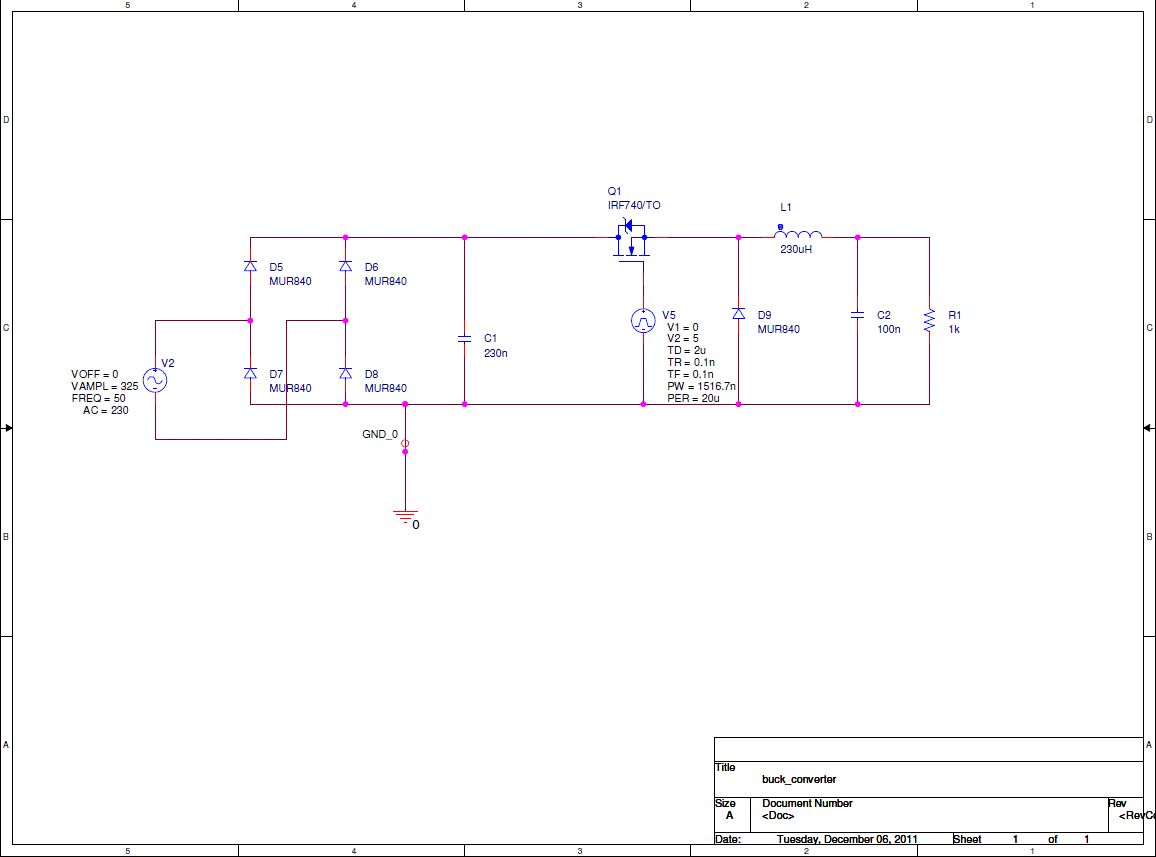The image size is (1156, 857).
Task: Select the V2 AC voltage source symbol
Action: tap(155, 381)
